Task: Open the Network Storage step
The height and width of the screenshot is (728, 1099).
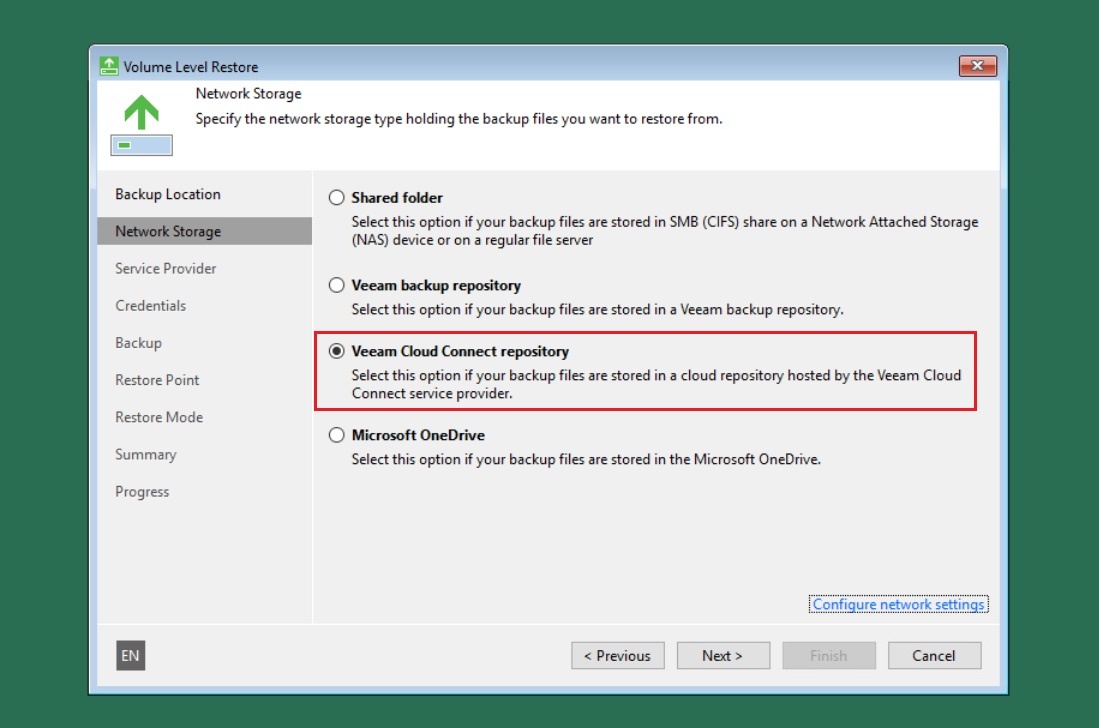Action: [168, 231]
